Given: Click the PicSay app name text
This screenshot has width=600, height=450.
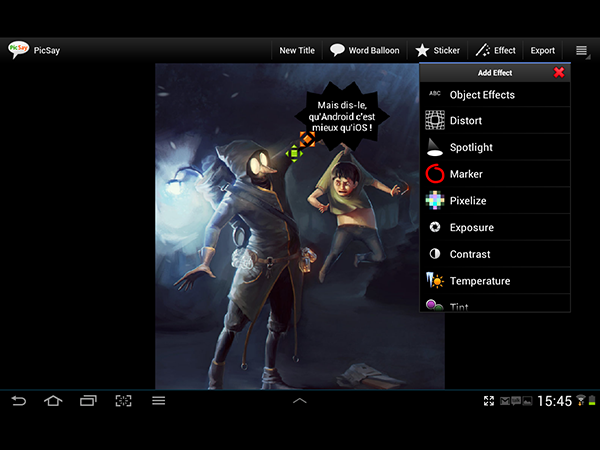Looking at the screenshot, I should [x=47, y=51].
